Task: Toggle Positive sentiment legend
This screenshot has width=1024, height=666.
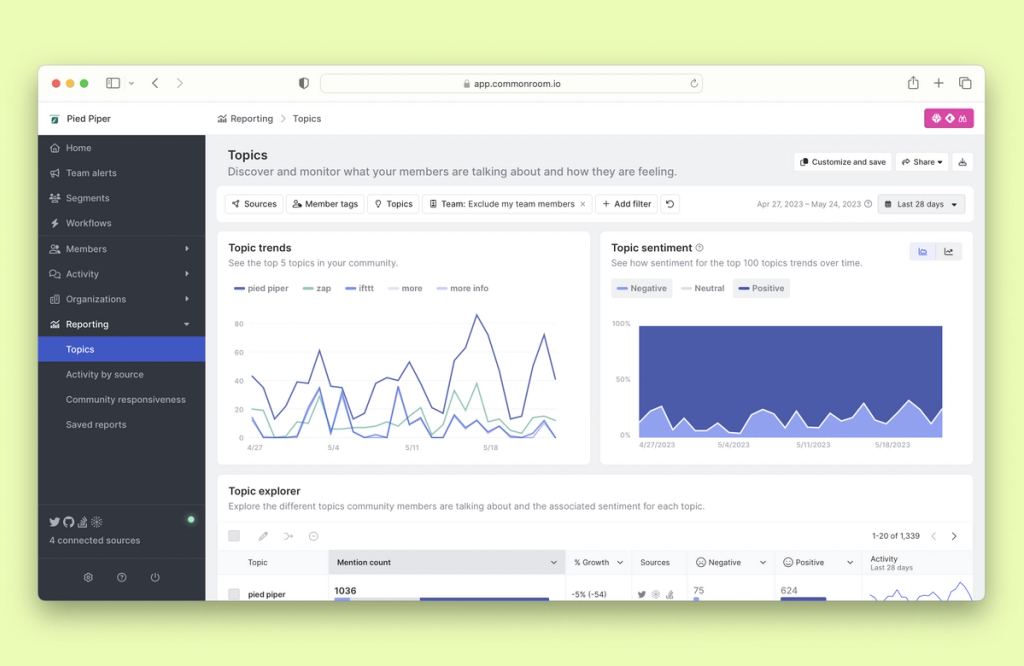Action: point(761,288)
